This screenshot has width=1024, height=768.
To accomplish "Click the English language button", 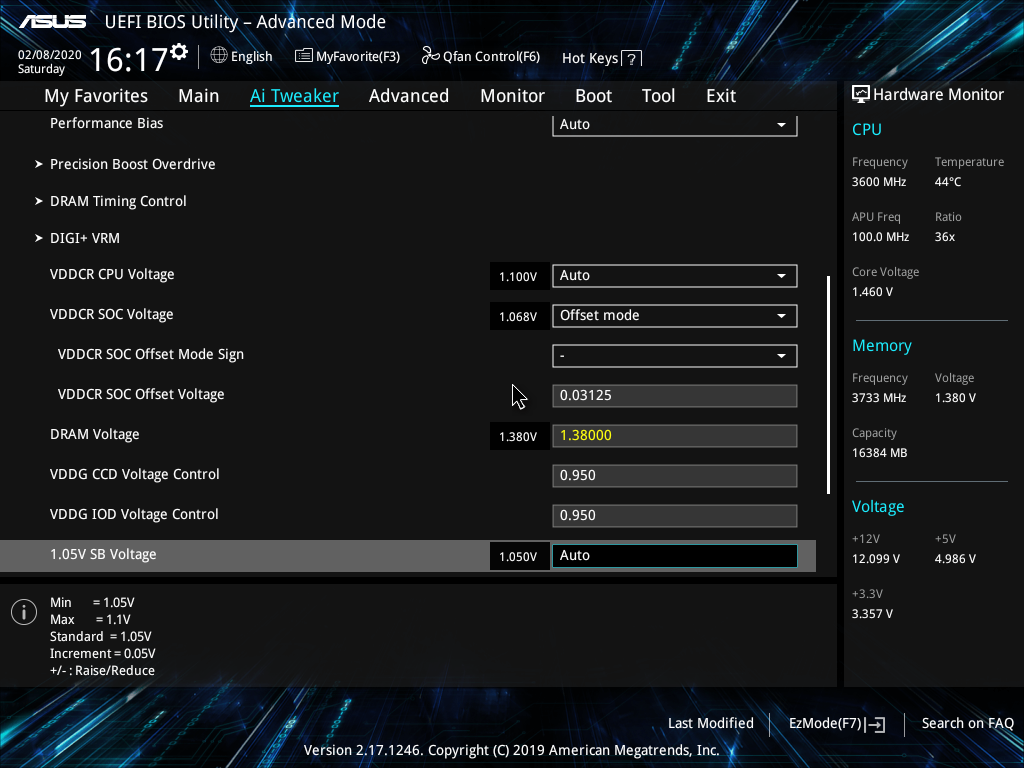I will tap(242, 56).
